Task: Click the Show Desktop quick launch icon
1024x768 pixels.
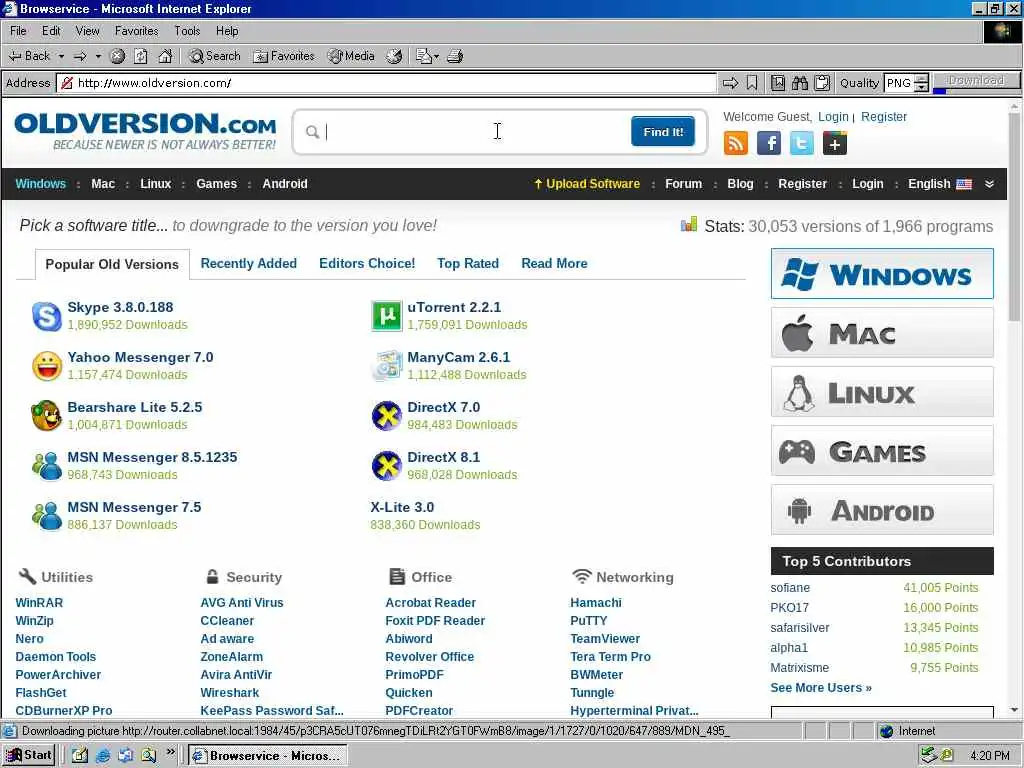Action: click(x=80, y=756)
